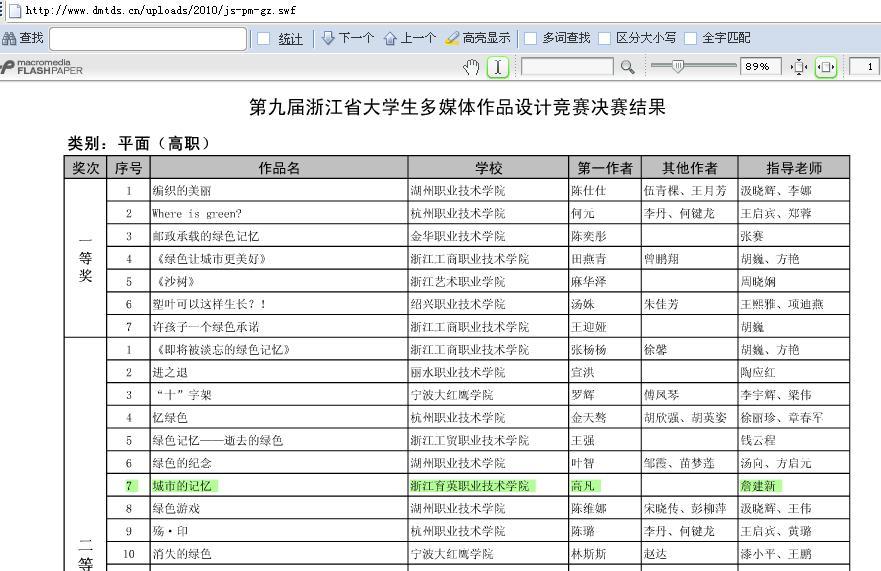Toggle the checkbox next to 统计
The height and width of the screenshot is (571, 881).
263,38
